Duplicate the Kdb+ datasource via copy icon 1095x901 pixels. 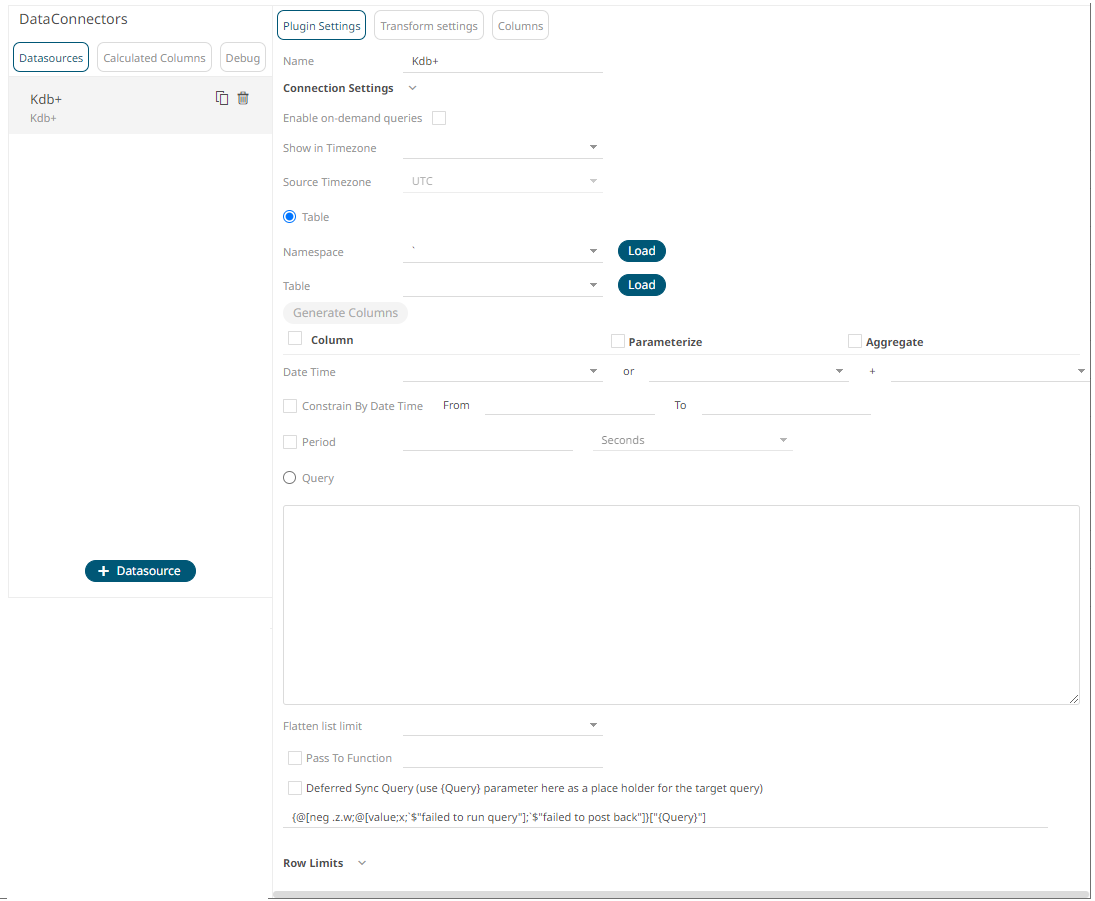pos(222,98)
